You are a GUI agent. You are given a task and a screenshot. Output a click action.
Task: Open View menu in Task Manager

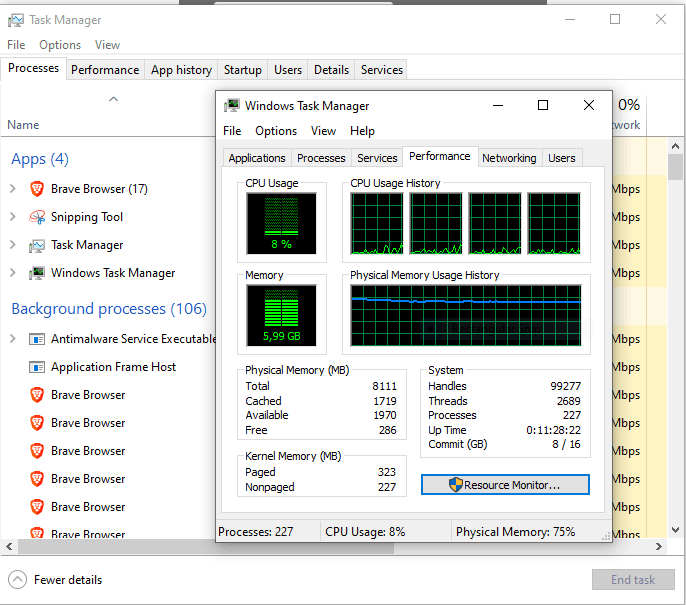point(107,45)
